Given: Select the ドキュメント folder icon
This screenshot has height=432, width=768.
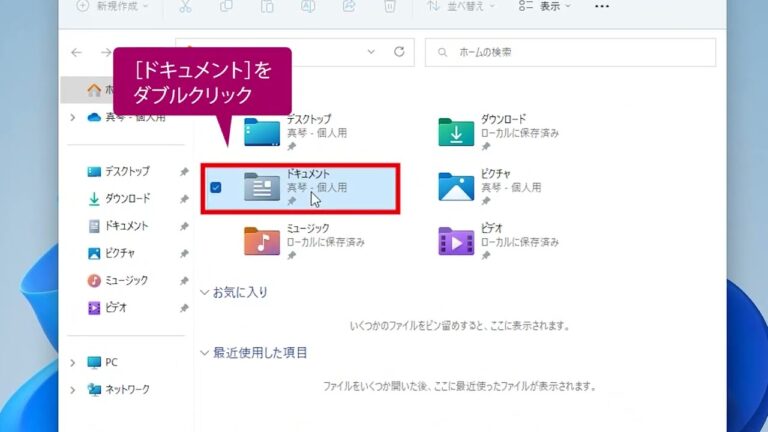Looking at the screenshot, I should 262,187.
